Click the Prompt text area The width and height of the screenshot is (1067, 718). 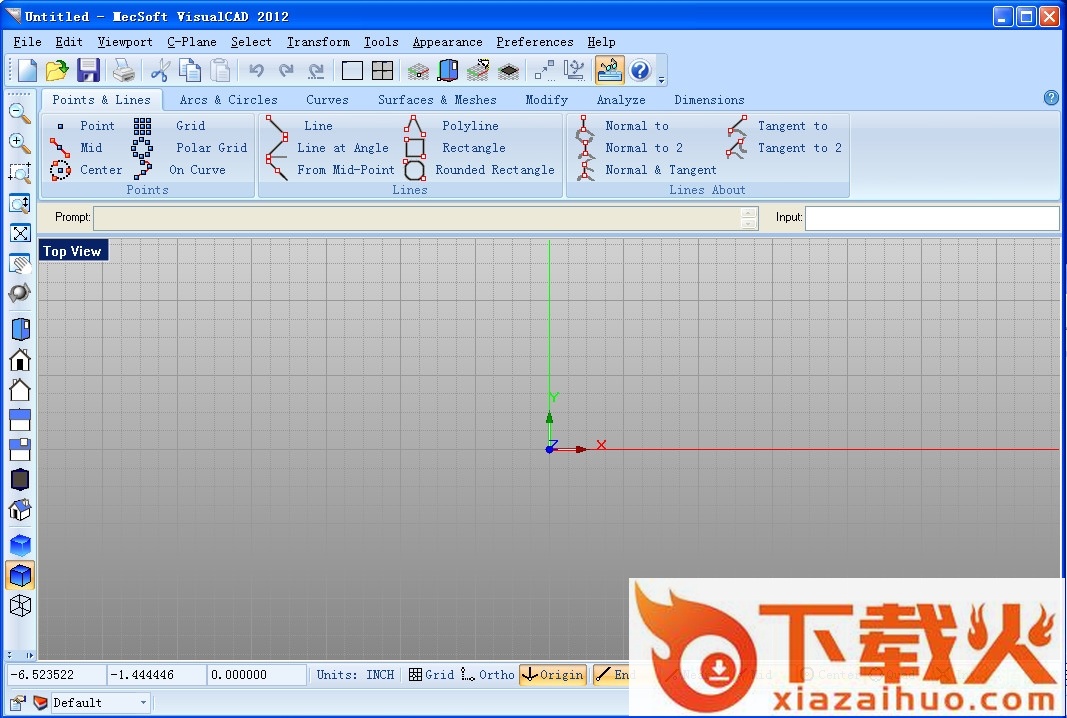coord(418,218)
